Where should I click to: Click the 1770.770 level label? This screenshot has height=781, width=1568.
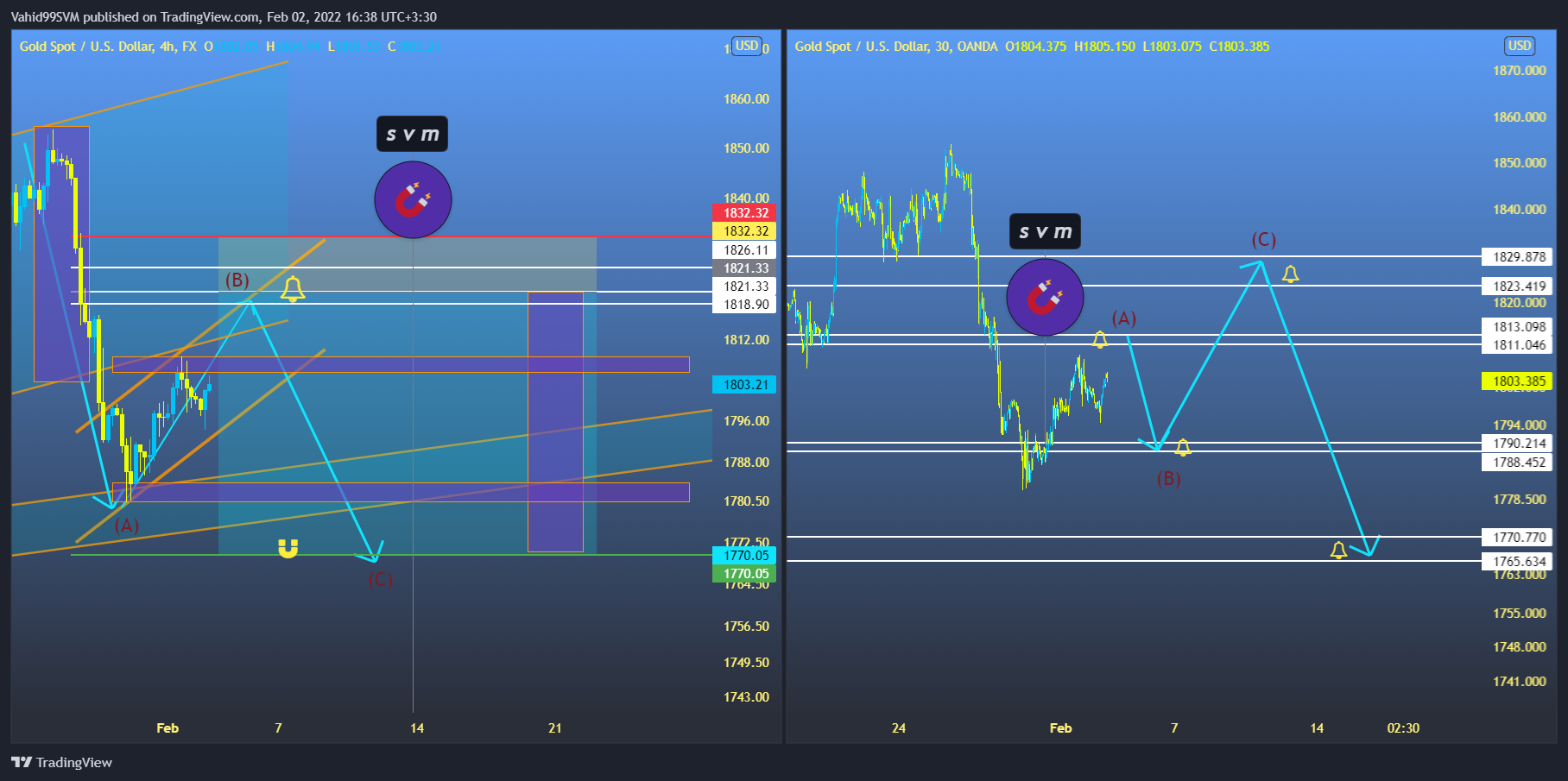click(1517, 538)
